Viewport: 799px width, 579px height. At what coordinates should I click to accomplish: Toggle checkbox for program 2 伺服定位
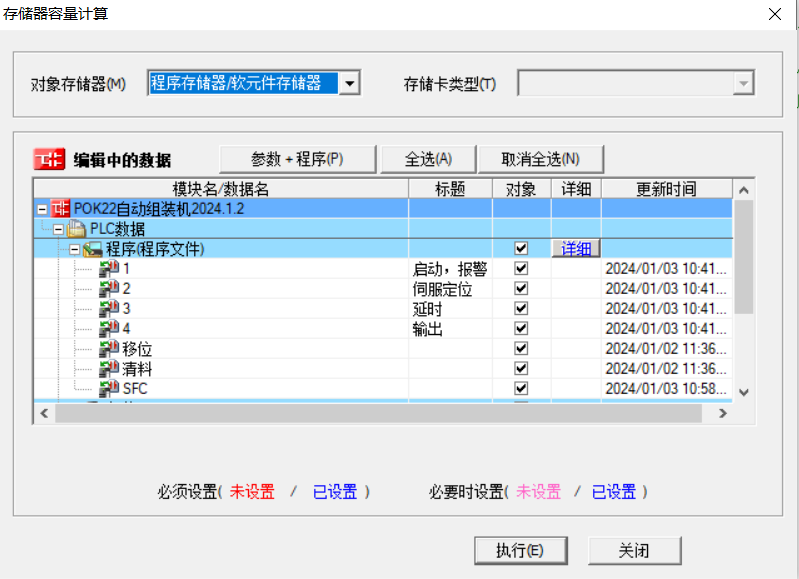tap(521, 289)
